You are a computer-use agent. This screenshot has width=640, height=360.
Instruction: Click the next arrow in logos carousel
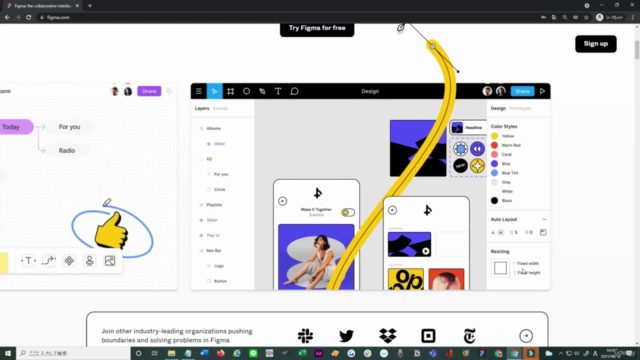pyautogui.click(x=526, y=336)
